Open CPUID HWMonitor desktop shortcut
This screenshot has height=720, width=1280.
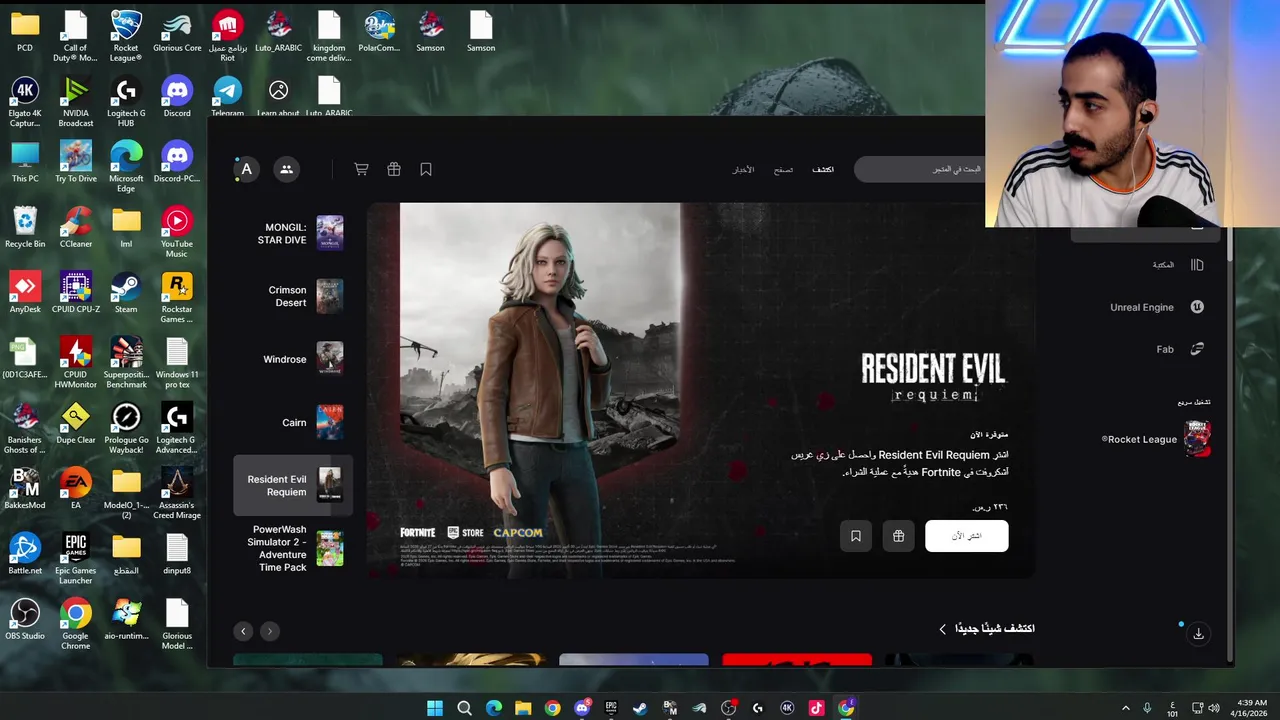point(76,363)
